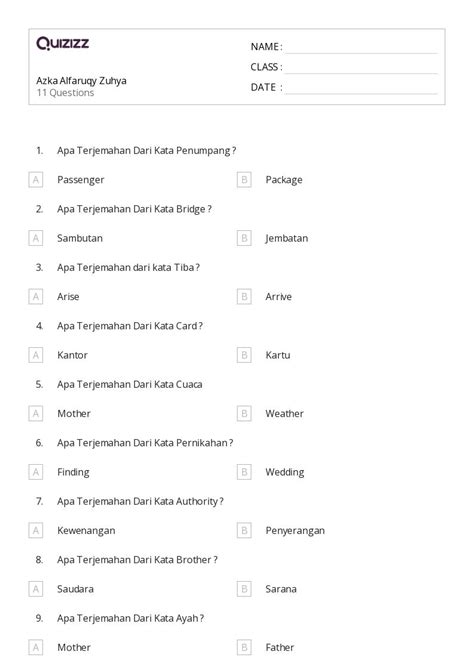Click the NAME input line
The width and height of the screenshot is (474, 670).
362,48
